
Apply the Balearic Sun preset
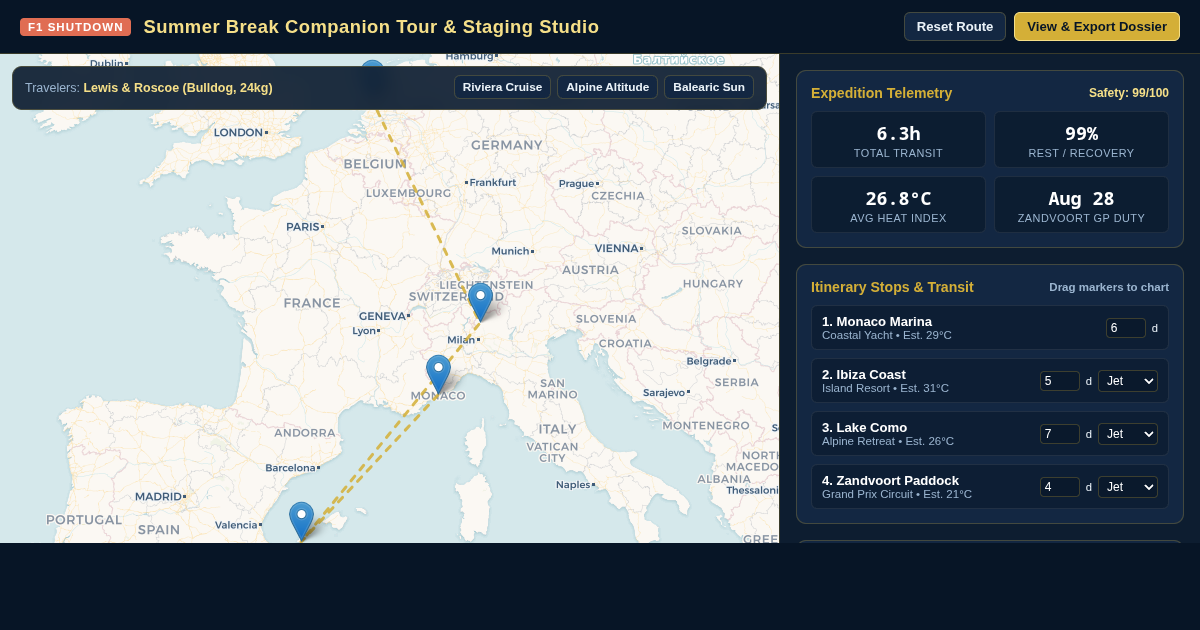point(709,87)
